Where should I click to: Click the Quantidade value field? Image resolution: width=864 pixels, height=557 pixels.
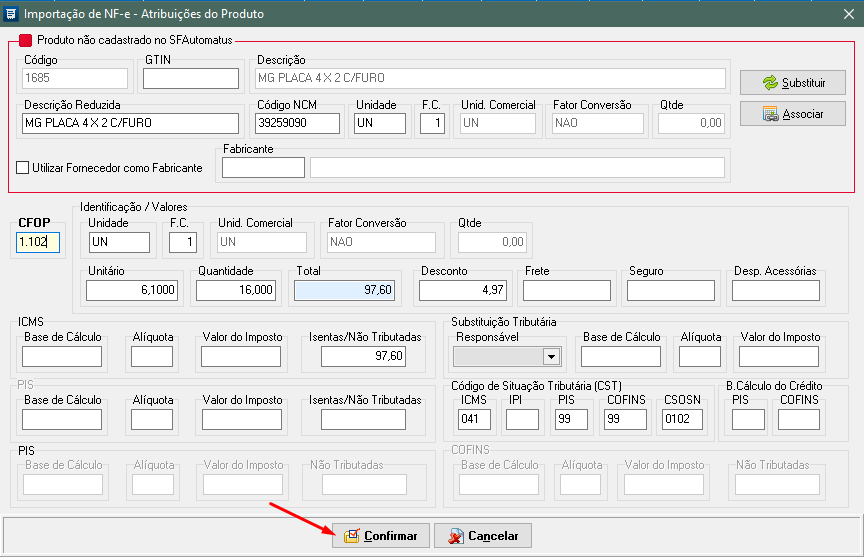[235, 290]
